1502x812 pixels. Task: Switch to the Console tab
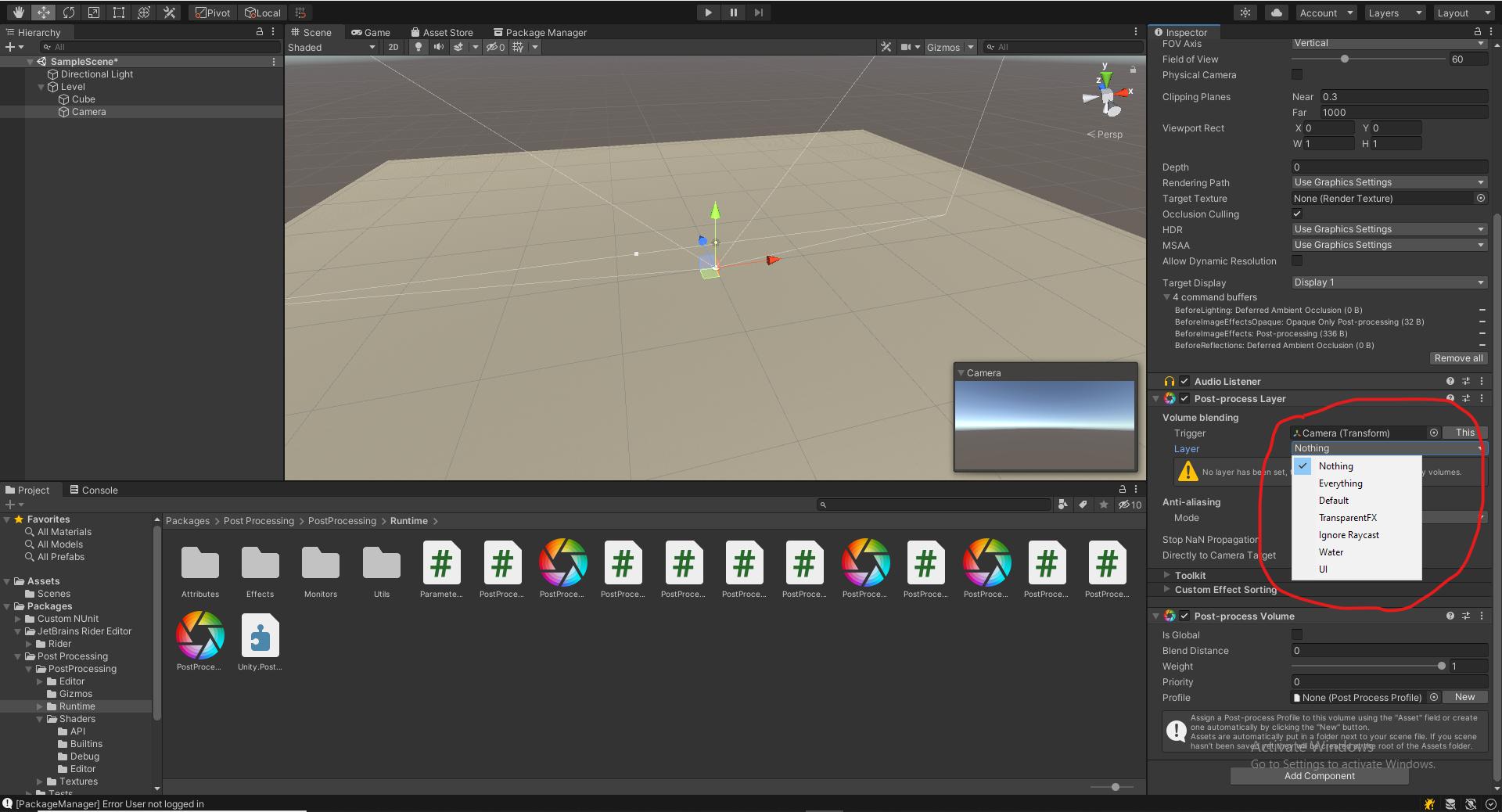pyautogui.click(x=94, y=490)
